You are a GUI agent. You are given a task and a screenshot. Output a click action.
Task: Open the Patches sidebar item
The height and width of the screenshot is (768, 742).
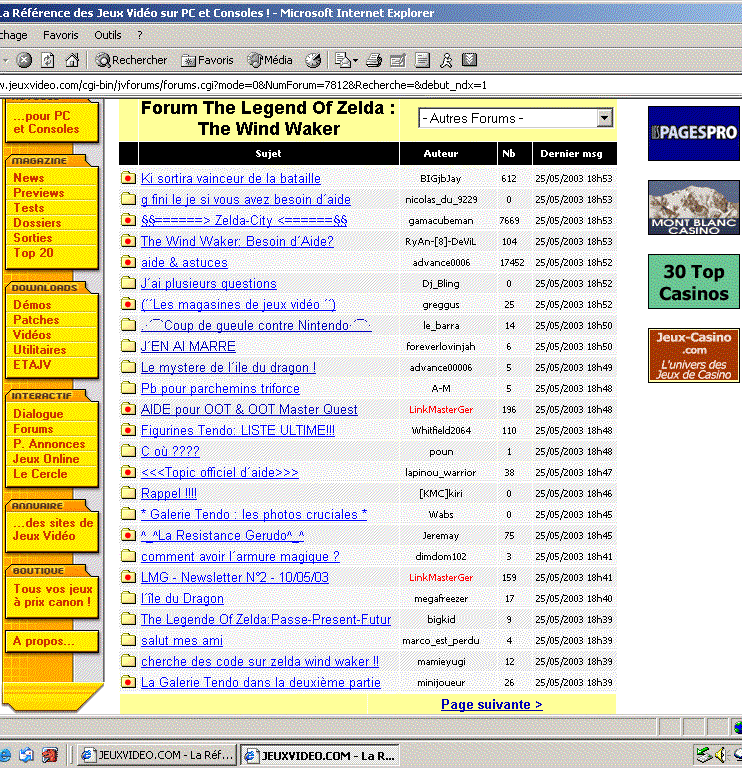pos(36,320)
